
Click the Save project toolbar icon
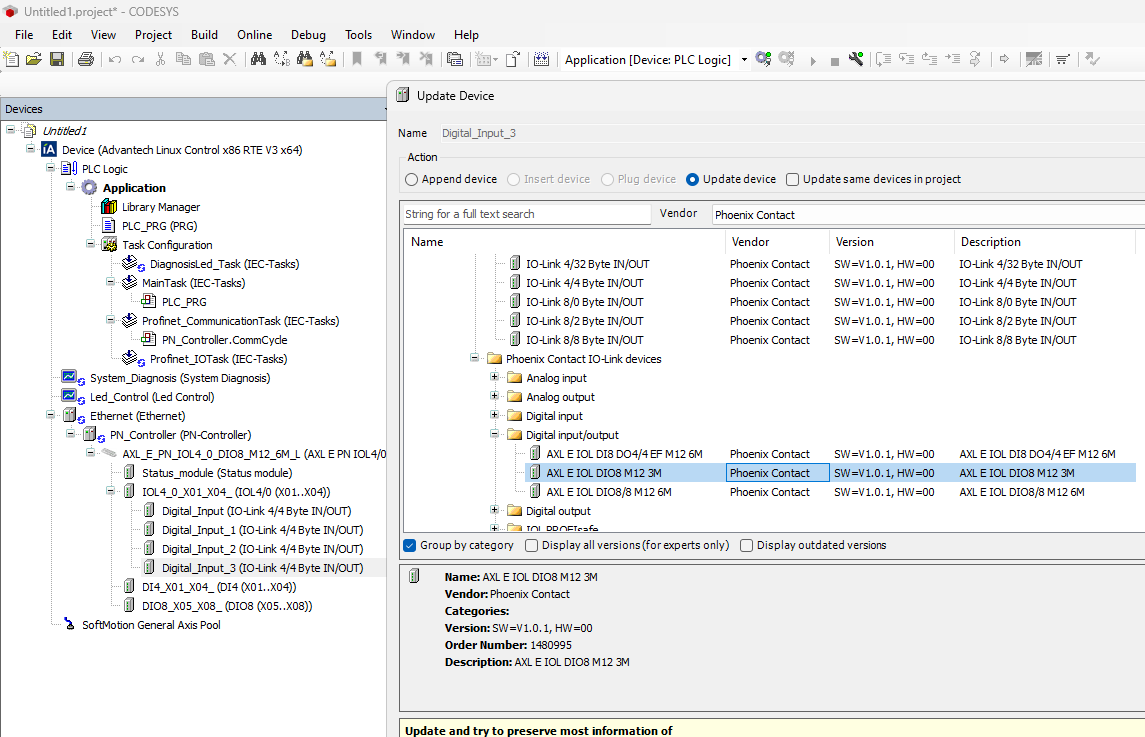(57, 60)
